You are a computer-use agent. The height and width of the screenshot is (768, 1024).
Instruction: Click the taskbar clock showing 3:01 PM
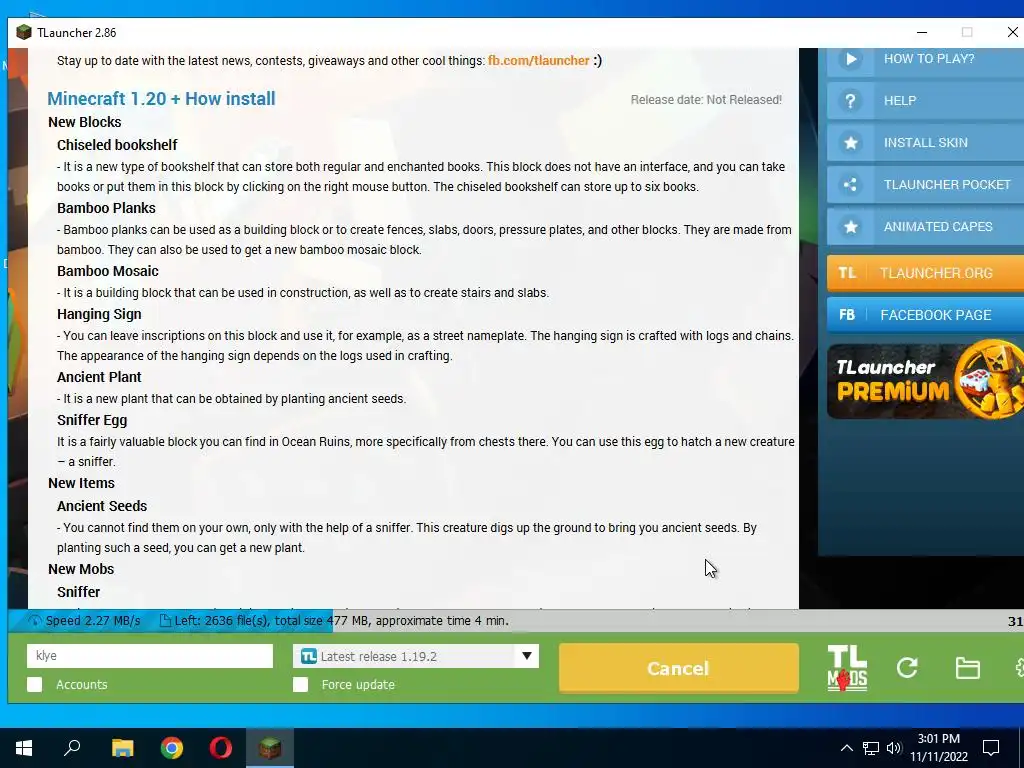(x=938, y=748)
